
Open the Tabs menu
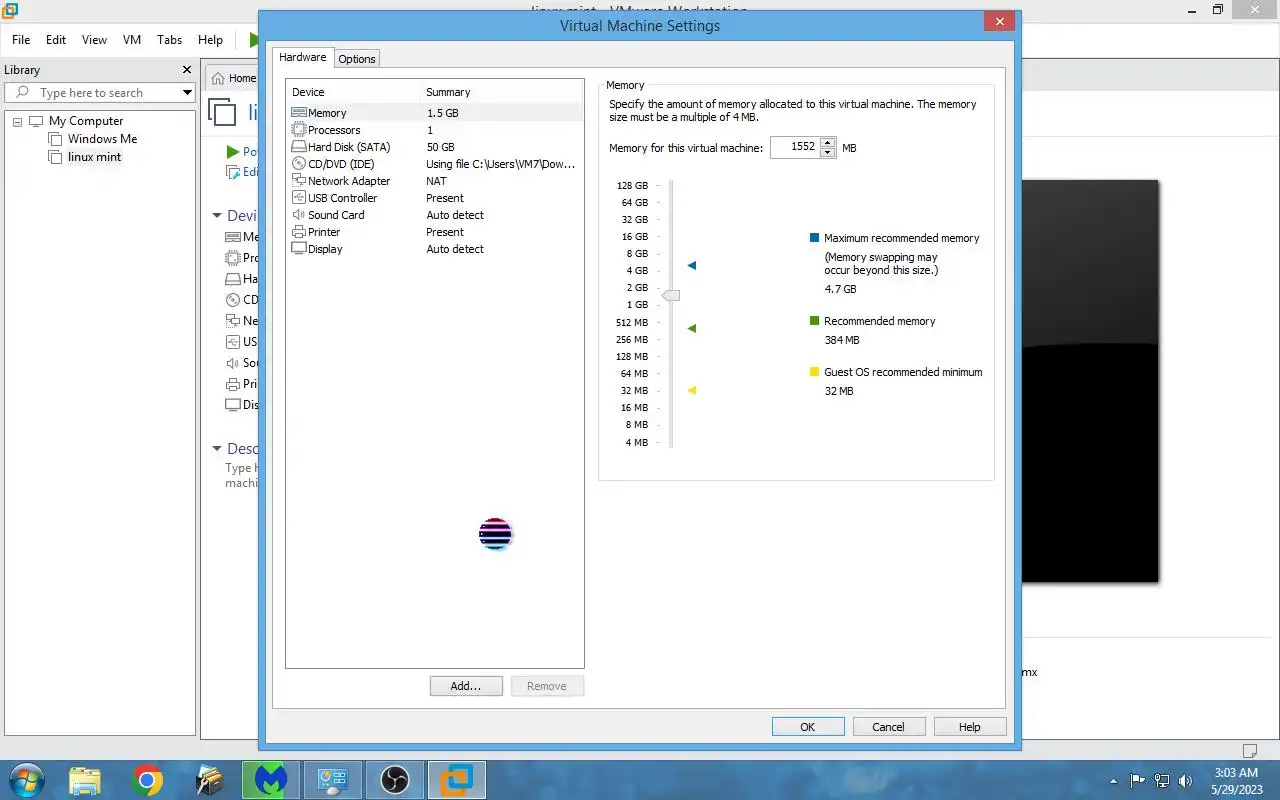pyautogui.click(x=170, y=40)
